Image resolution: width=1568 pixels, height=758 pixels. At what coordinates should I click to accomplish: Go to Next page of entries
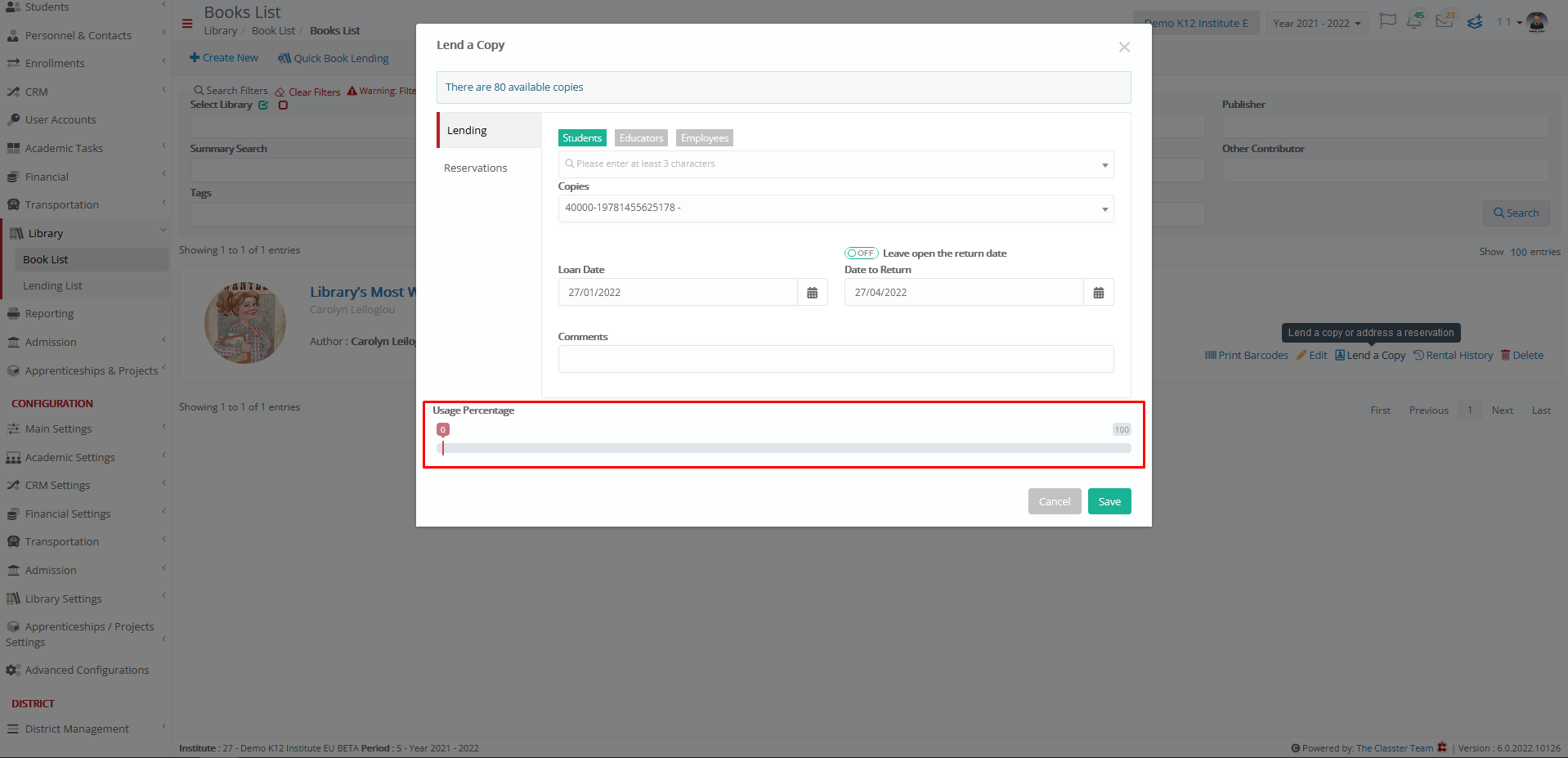point(1502,410)
